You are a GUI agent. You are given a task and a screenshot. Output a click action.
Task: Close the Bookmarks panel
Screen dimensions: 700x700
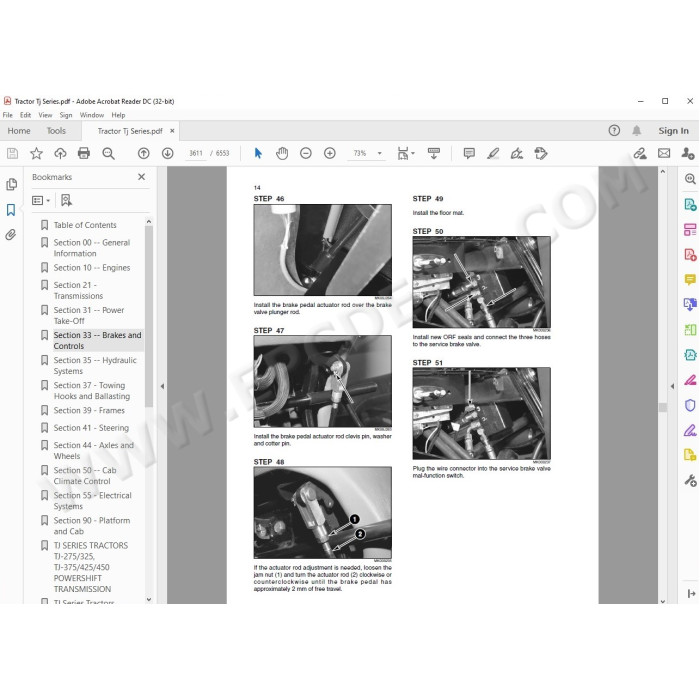point(142,177)
